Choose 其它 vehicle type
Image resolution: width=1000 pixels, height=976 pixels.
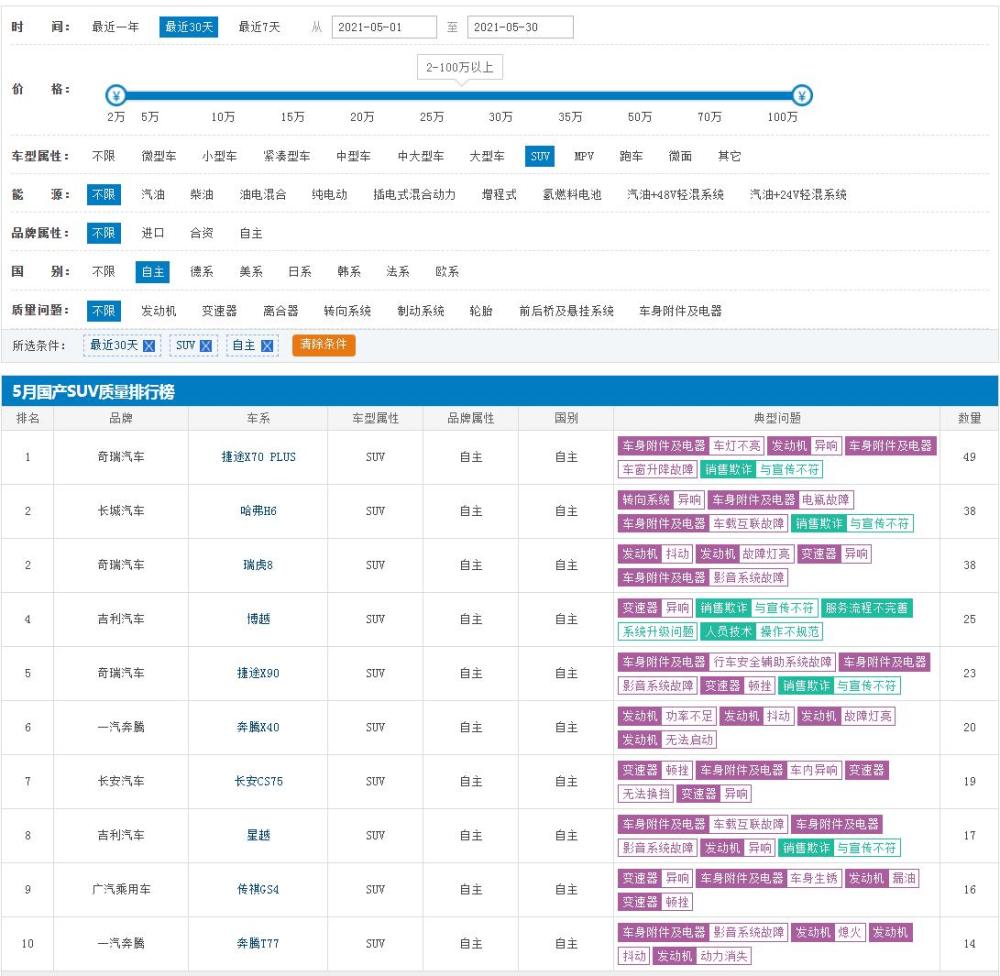729,156
